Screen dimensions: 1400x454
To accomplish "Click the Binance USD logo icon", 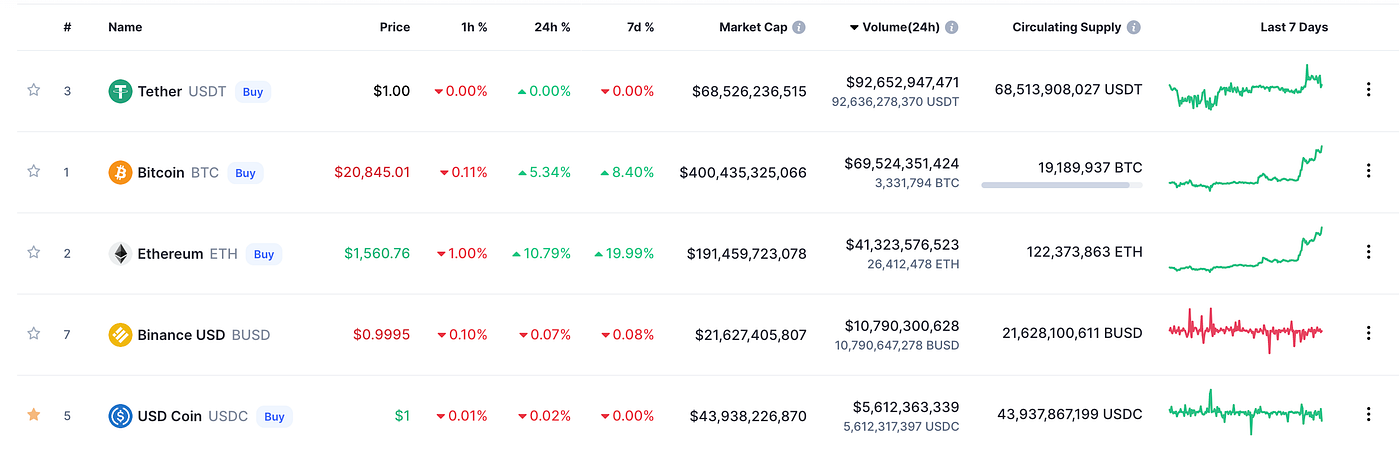I will pos(120,335).
